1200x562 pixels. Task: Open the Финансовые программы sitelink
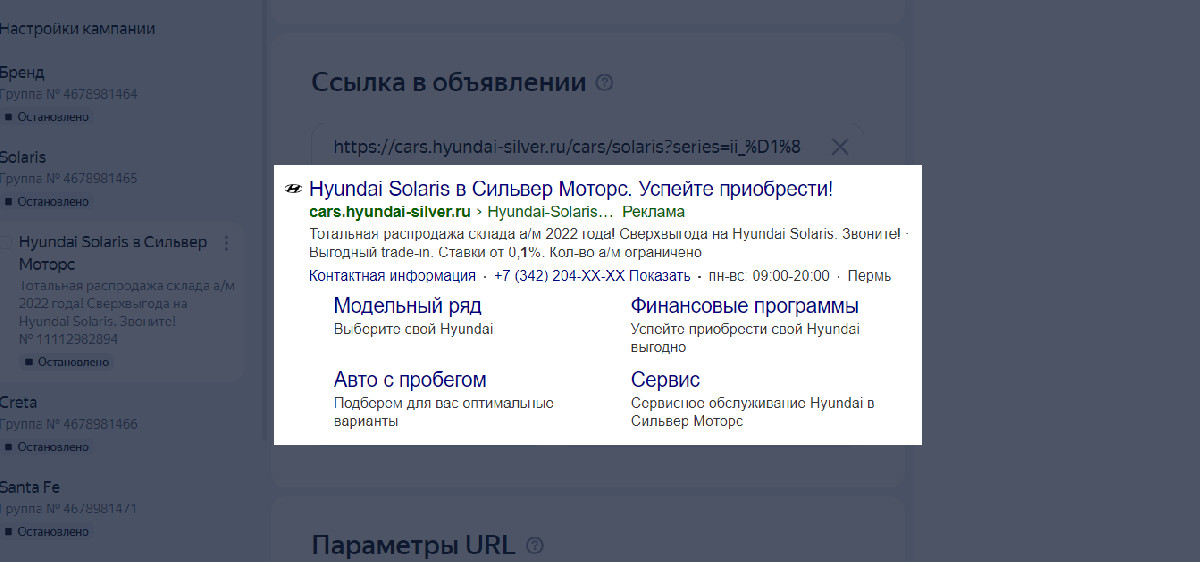[745, 306]
